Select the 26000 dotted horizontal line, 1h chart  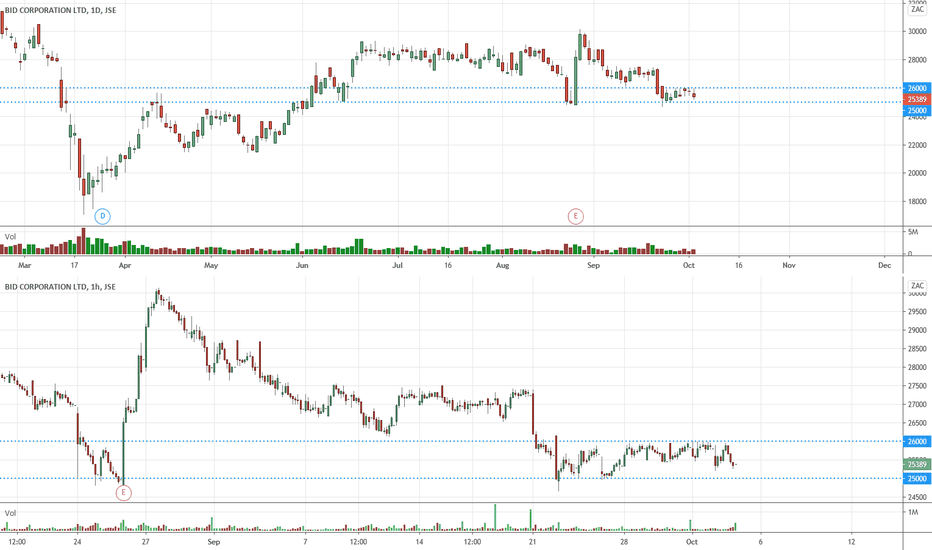point(451,441)
